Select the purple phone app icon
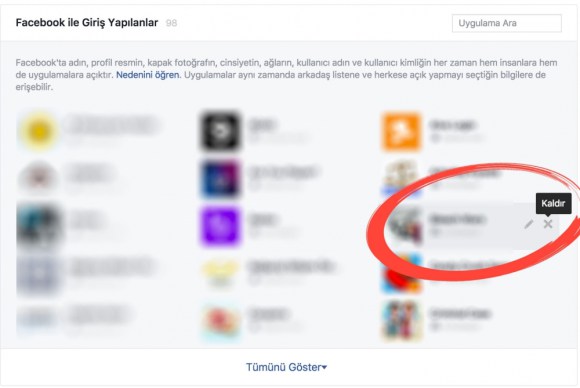Image resolution: width=580 pixels, height=388 pixels. [220, 226]
